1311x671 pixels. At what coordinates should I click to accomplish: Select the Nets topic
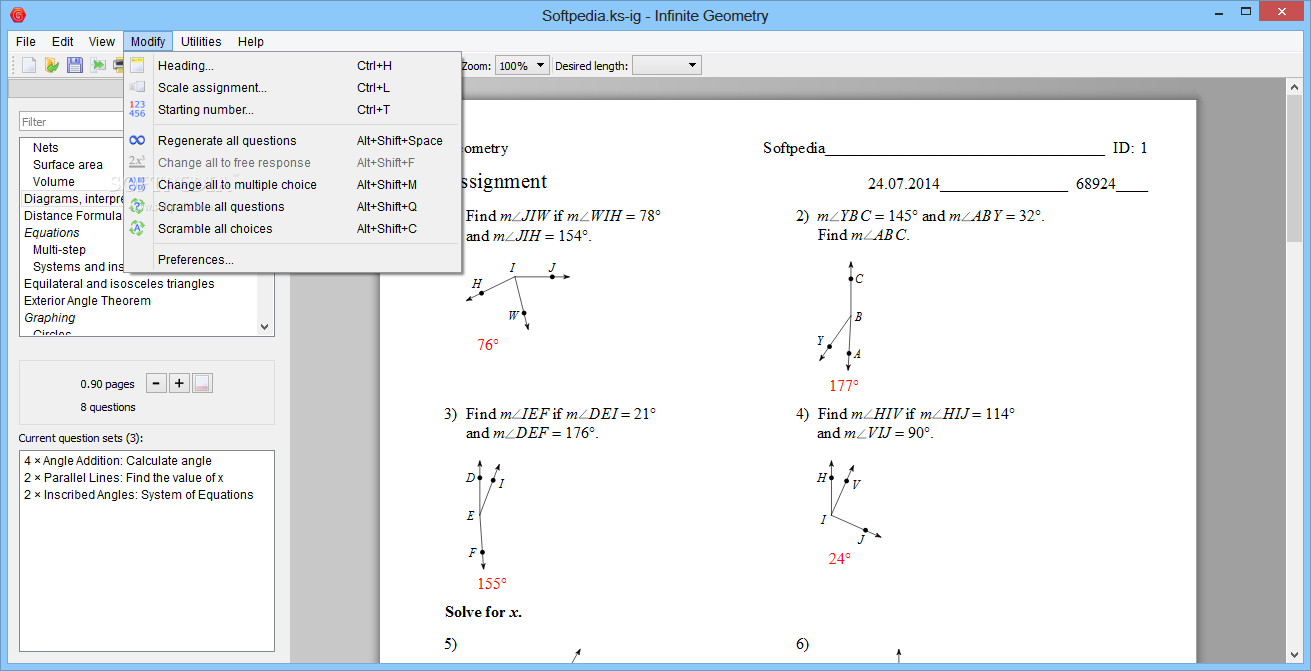[x=46, y=148]
